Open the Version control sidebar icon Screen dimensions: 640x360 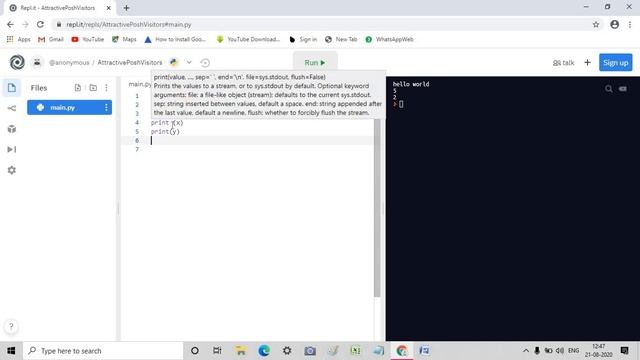[12, 108]
